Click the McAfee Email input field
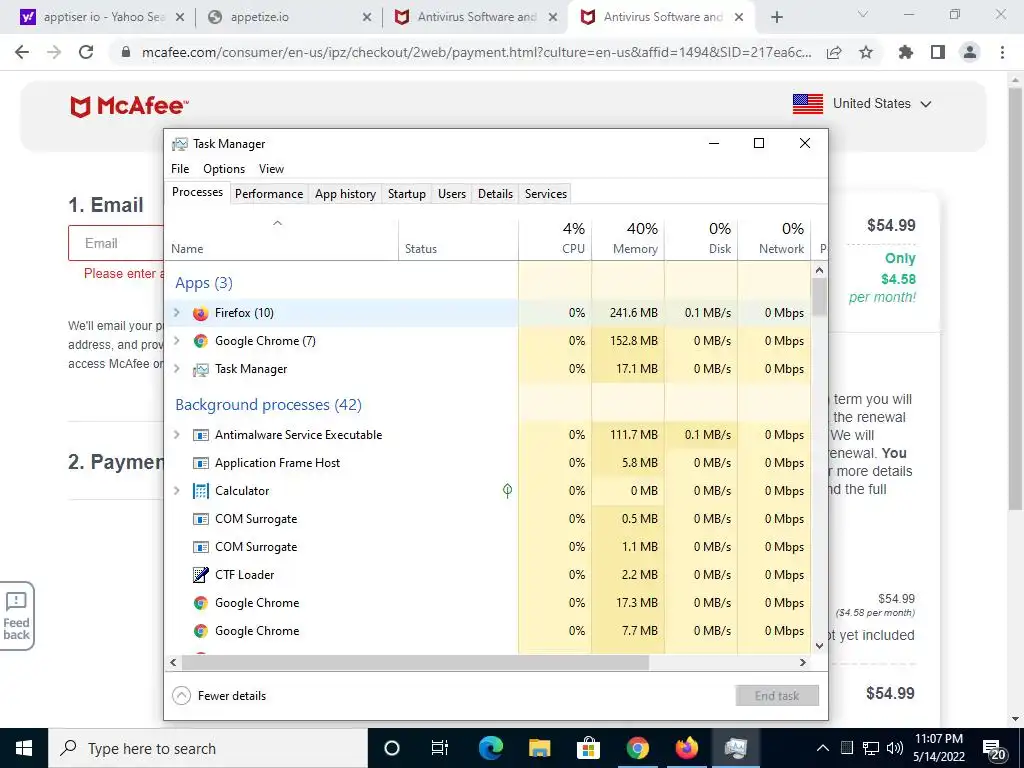The image size is (1024, 768). (116, 244)
